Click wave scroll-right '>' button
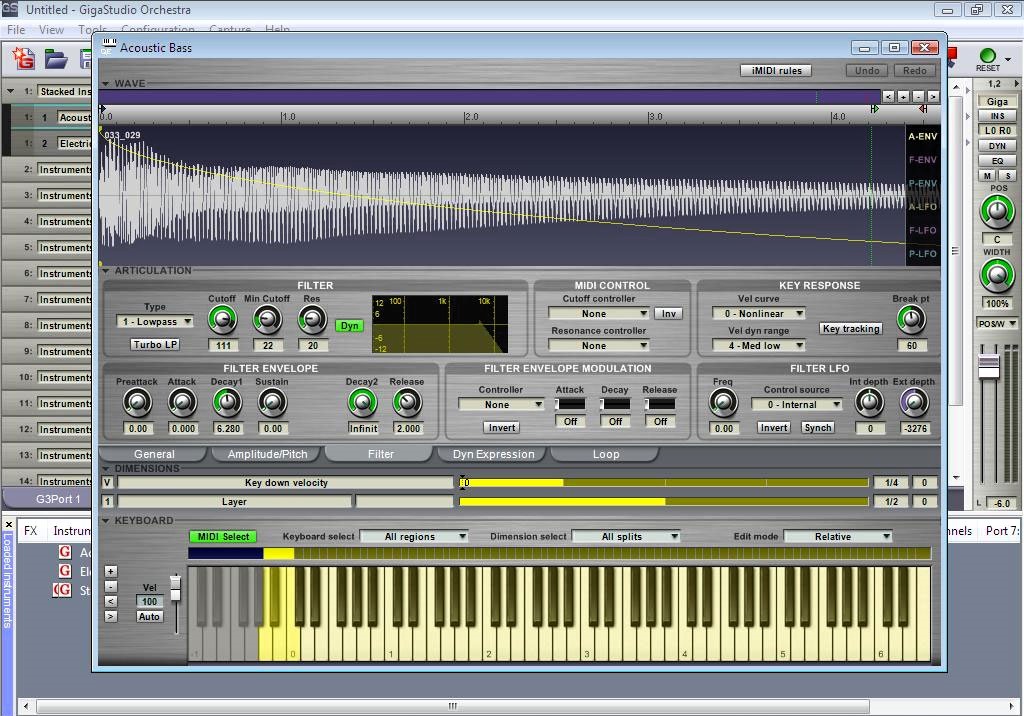The height and width of the screenshot is (716, 1024). [933, 96]
